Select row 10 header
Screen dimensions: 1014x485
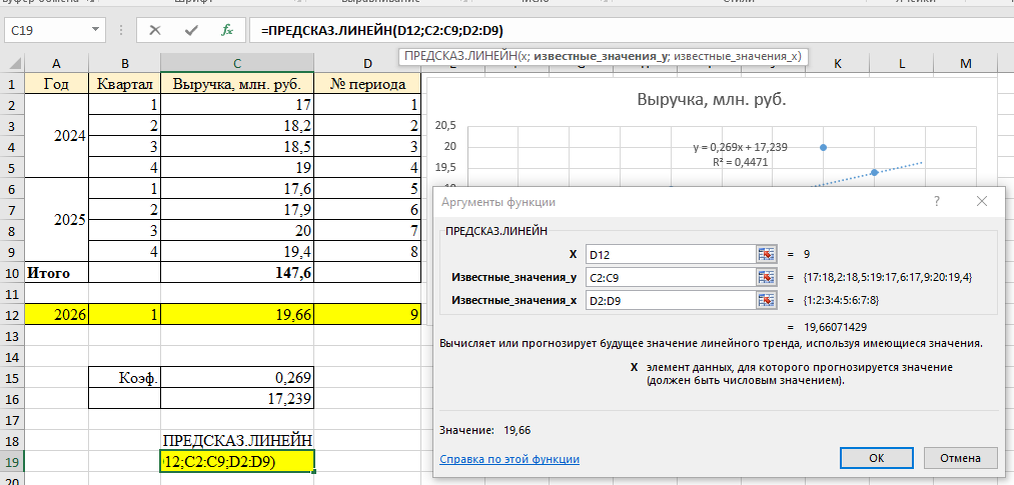tap(12, 273)
